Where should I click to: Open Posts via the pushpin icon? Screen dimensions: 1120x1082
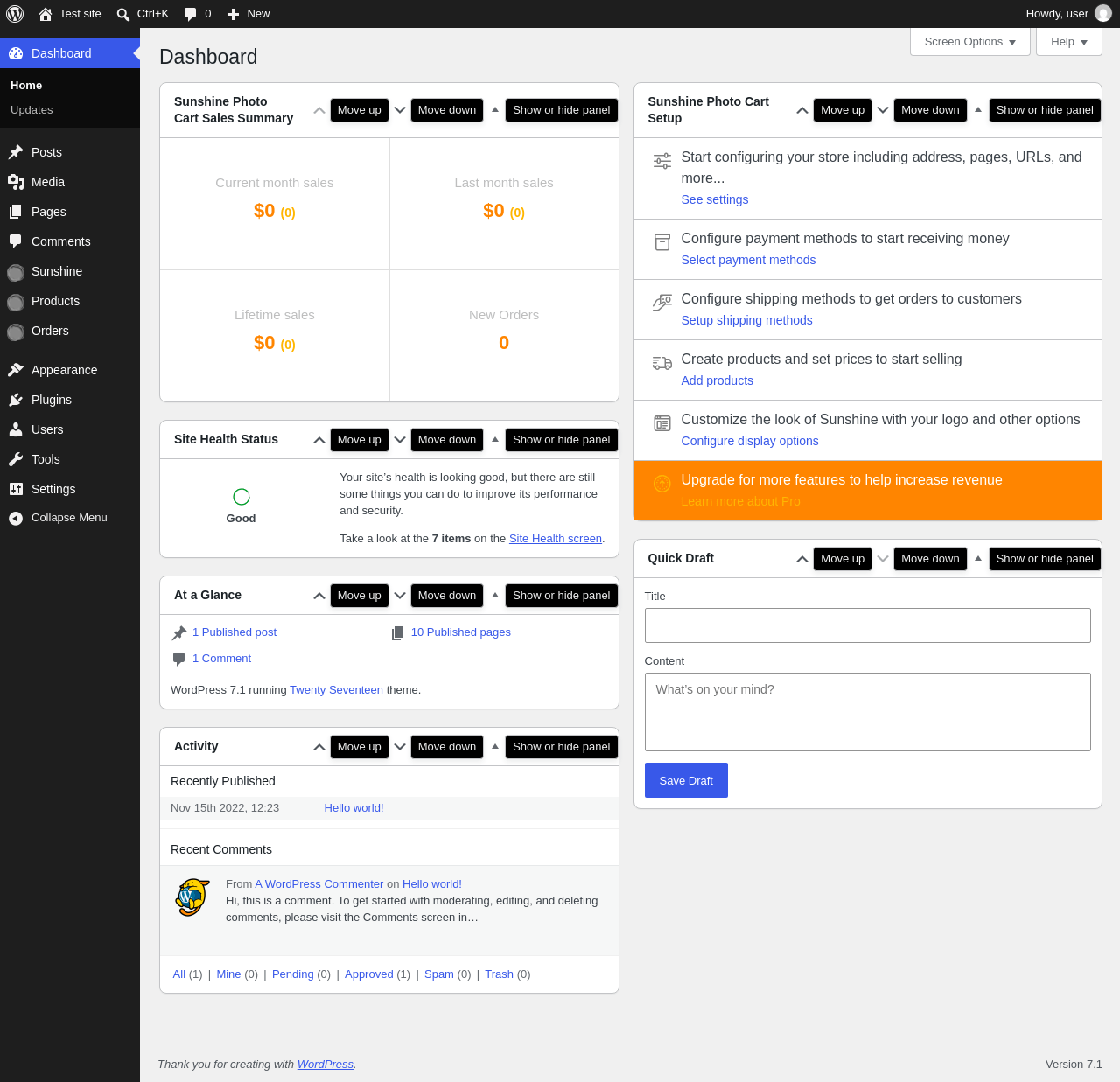16,152
